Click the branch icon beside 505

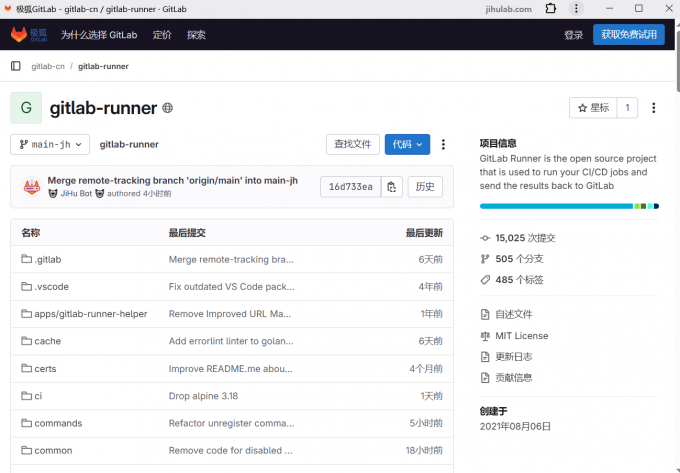pyautogui.click(x=485, y=259)
